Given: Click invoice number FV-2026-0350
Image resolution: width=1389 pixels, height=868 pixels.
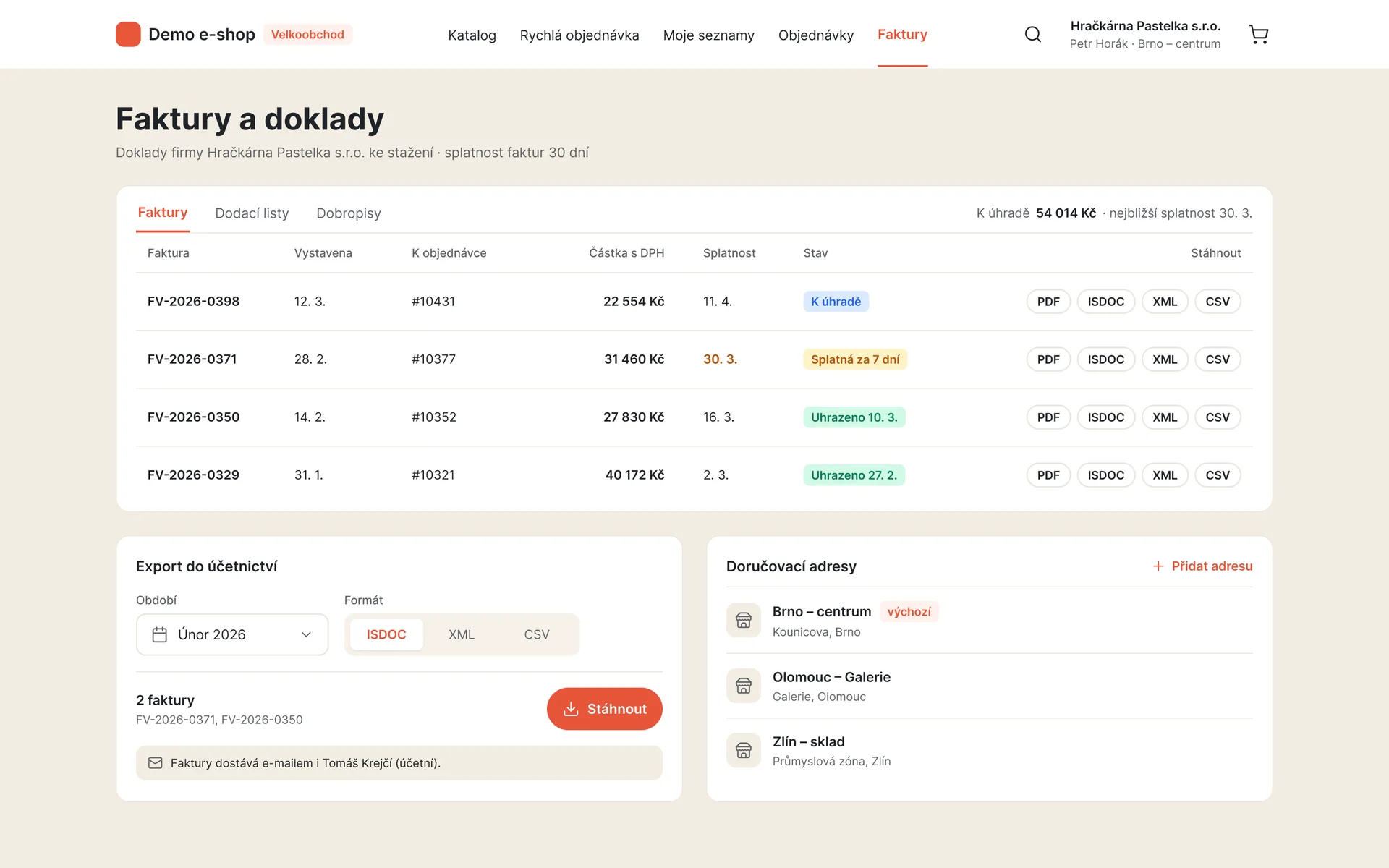Looking at the screenshot, I should pos(193,417).
